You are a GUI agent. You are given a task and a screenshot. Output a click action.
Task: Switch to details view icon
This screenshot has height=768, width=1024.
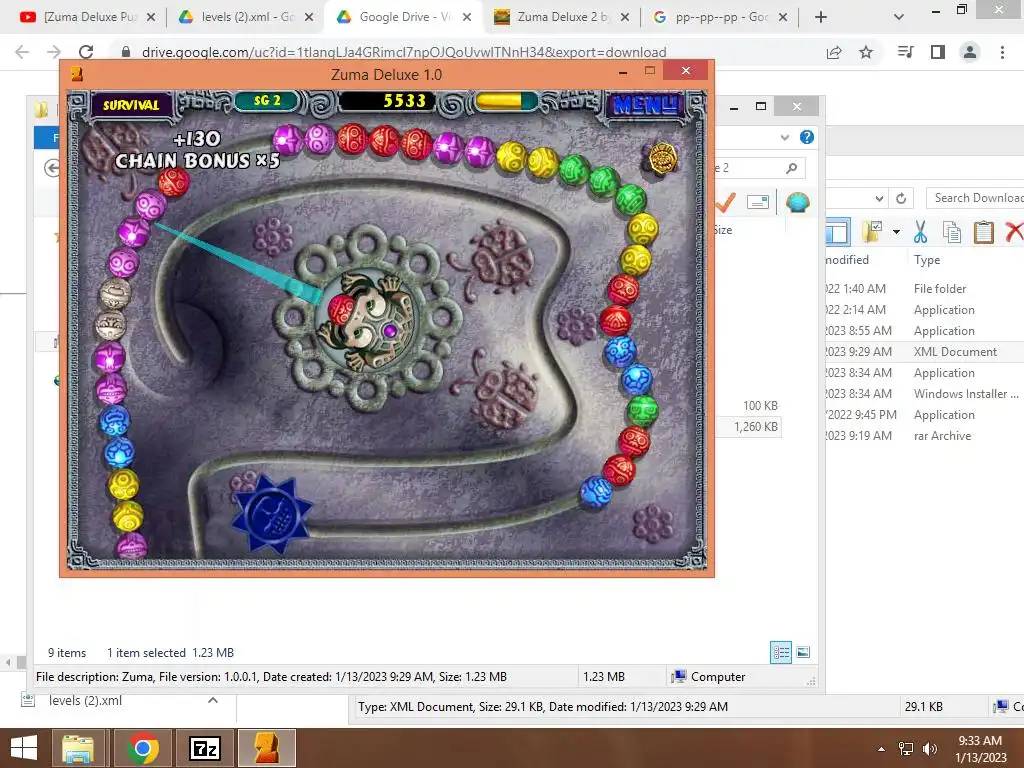click(781, 652)
